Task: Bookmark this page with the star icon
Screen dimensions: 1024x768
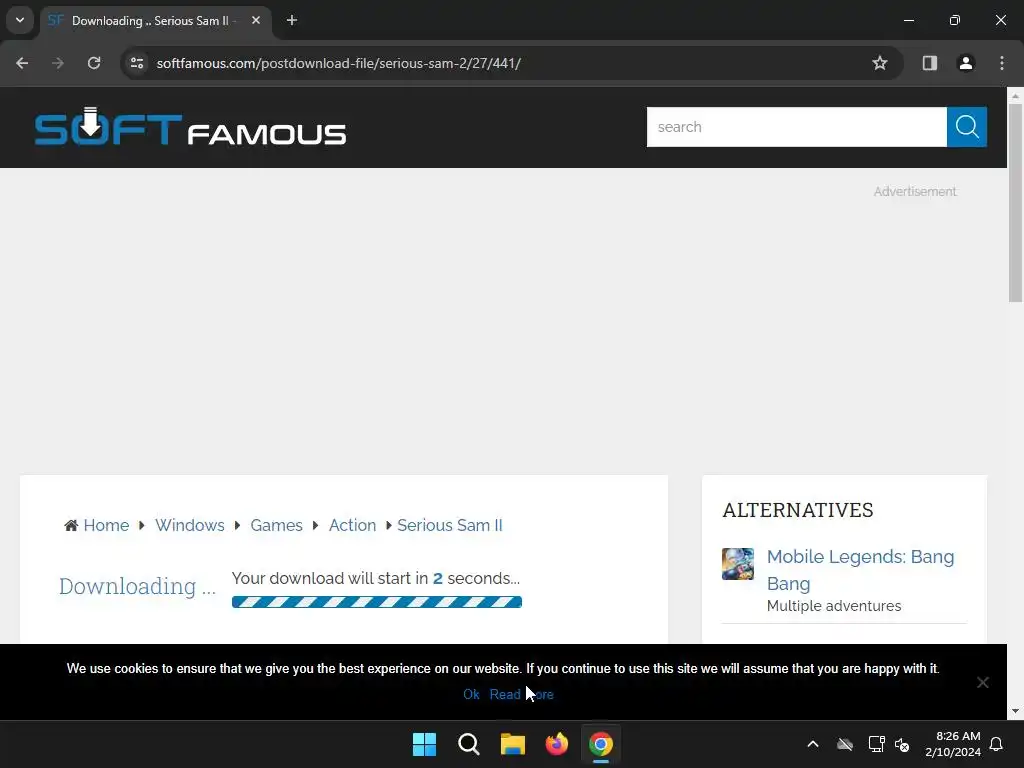Action: point(880,63)
